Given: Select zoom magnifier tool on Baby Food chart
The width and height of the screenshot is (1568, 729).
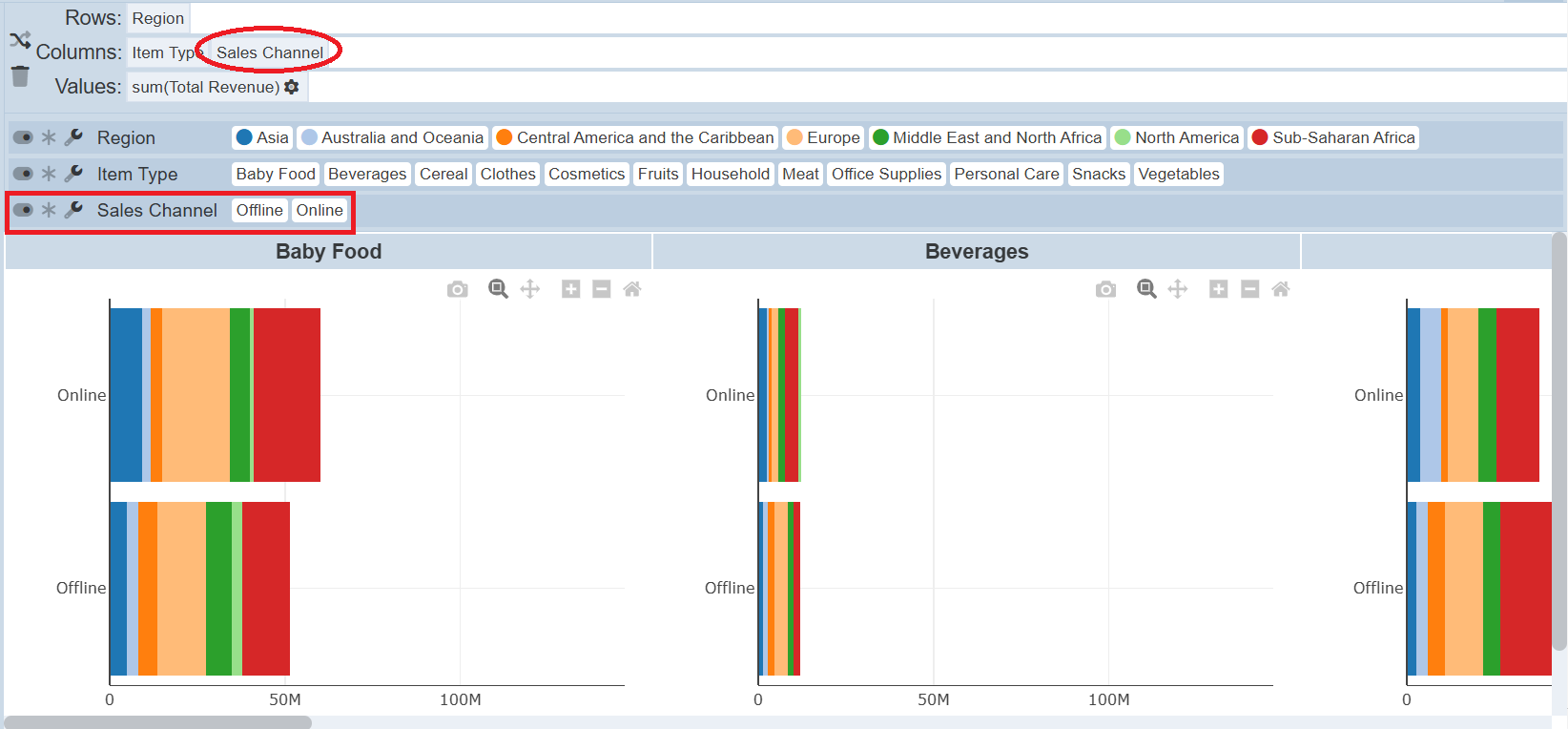Looking at the screenshot, I should (498, 289).
